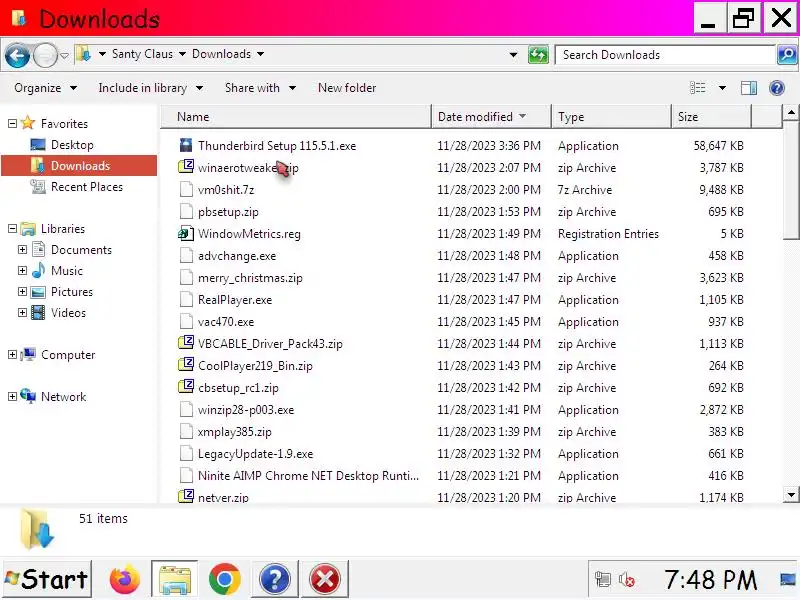The width and height of the screenshot is (800, 600).
Task: Expand the Videos library node
Action: [22, 313]
